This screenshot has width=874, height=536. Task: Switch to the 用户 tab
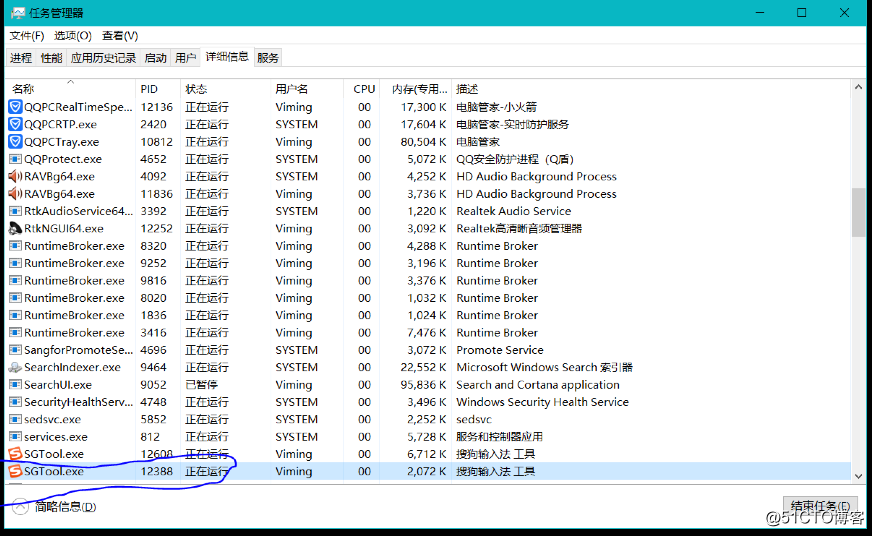point(186,58)
